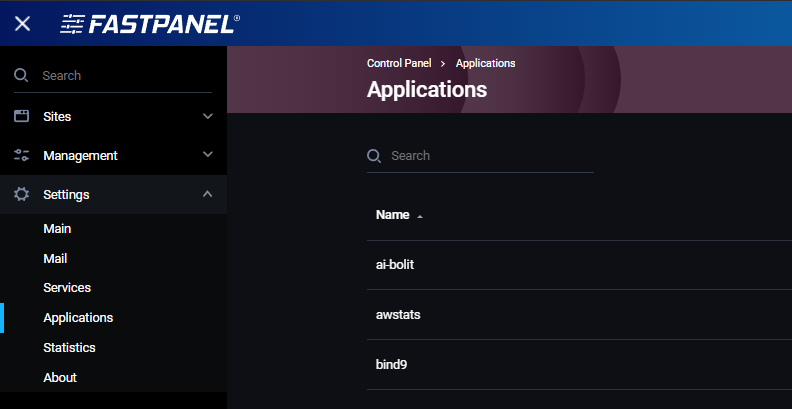Open the Main settings page
Viewport: 792px width, 409px height.
(57, 229)
